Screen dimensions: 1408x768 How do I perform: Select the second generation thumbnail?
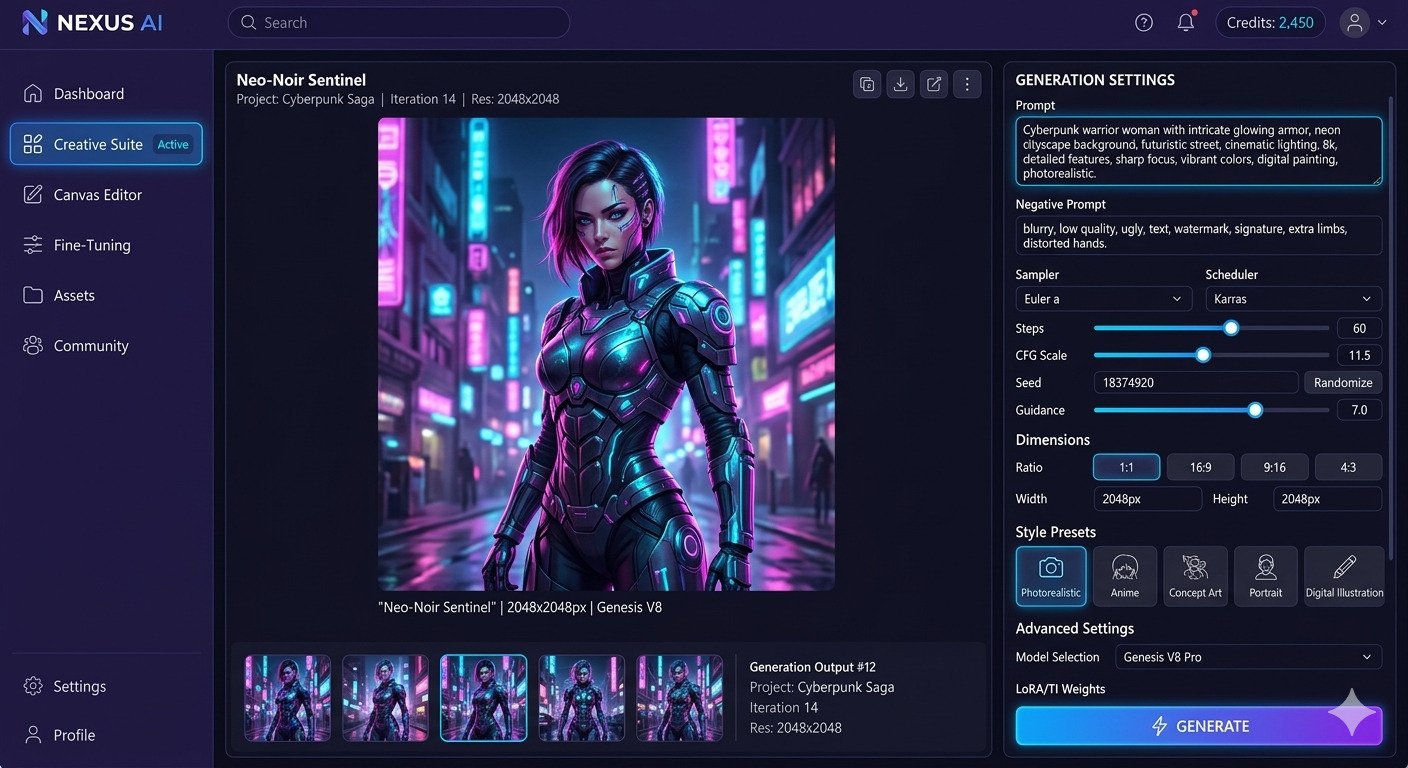click(385, 698)
